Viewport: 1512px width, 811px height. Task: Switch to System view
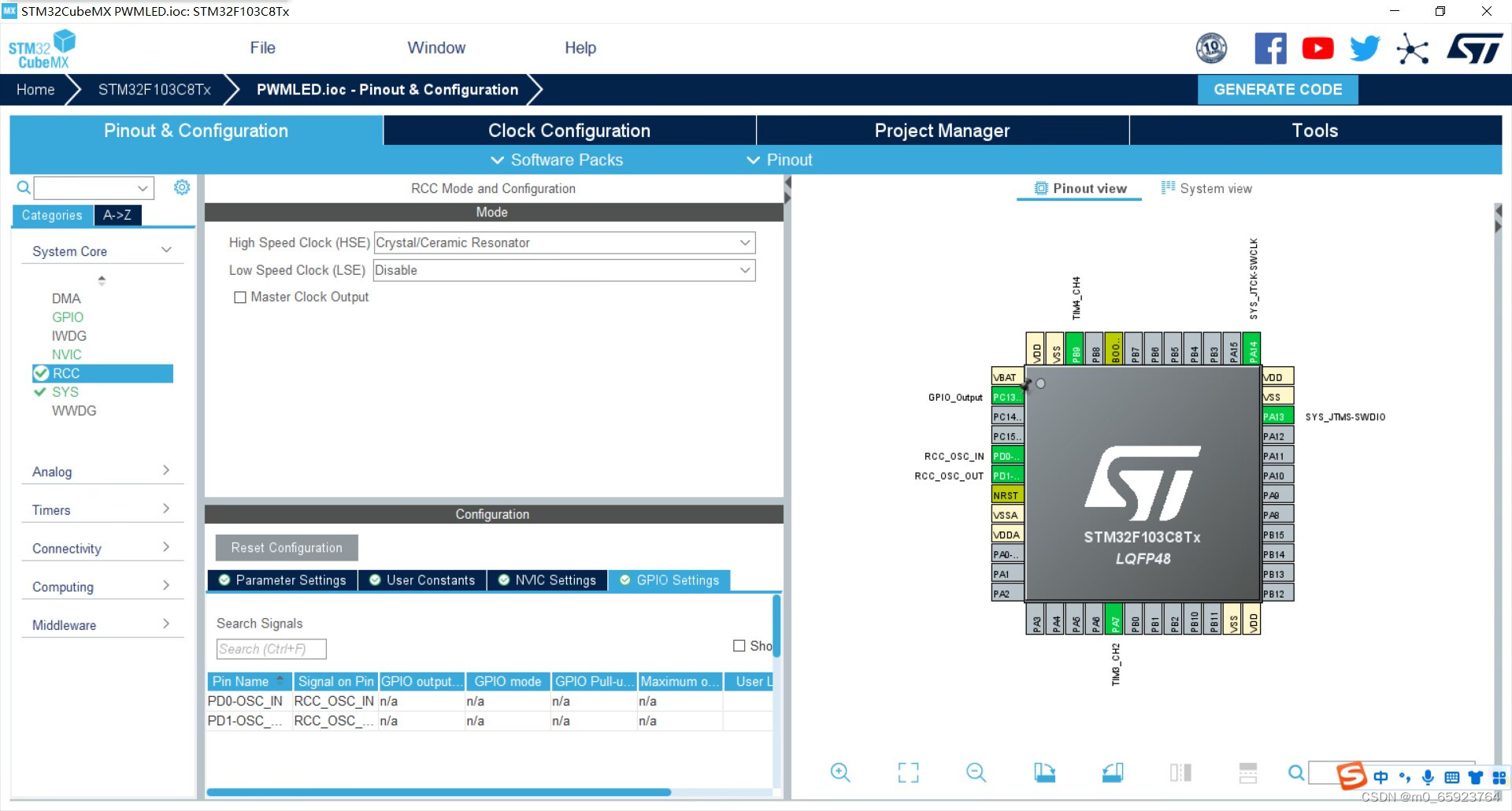[x=1206, y=188]
